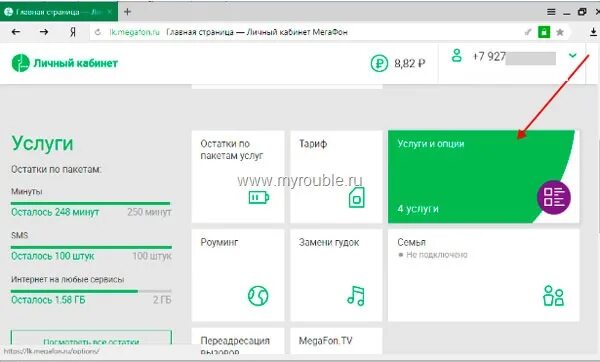Click the user profile icon
Screen dimensions: 600x362
tap(457, 55)
